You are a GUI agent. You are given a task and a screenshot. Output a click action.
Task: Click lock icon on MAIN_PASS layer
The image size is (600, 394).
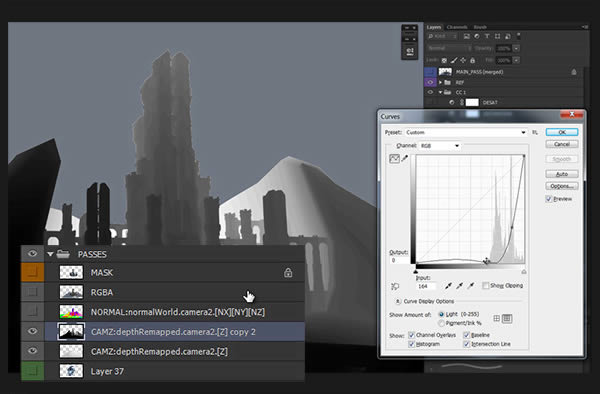574,72
